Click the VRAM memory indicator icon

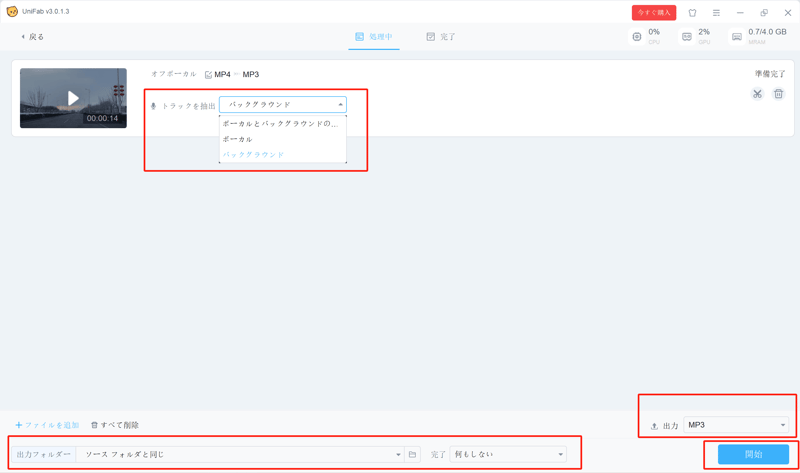click(x=737, y=37)
